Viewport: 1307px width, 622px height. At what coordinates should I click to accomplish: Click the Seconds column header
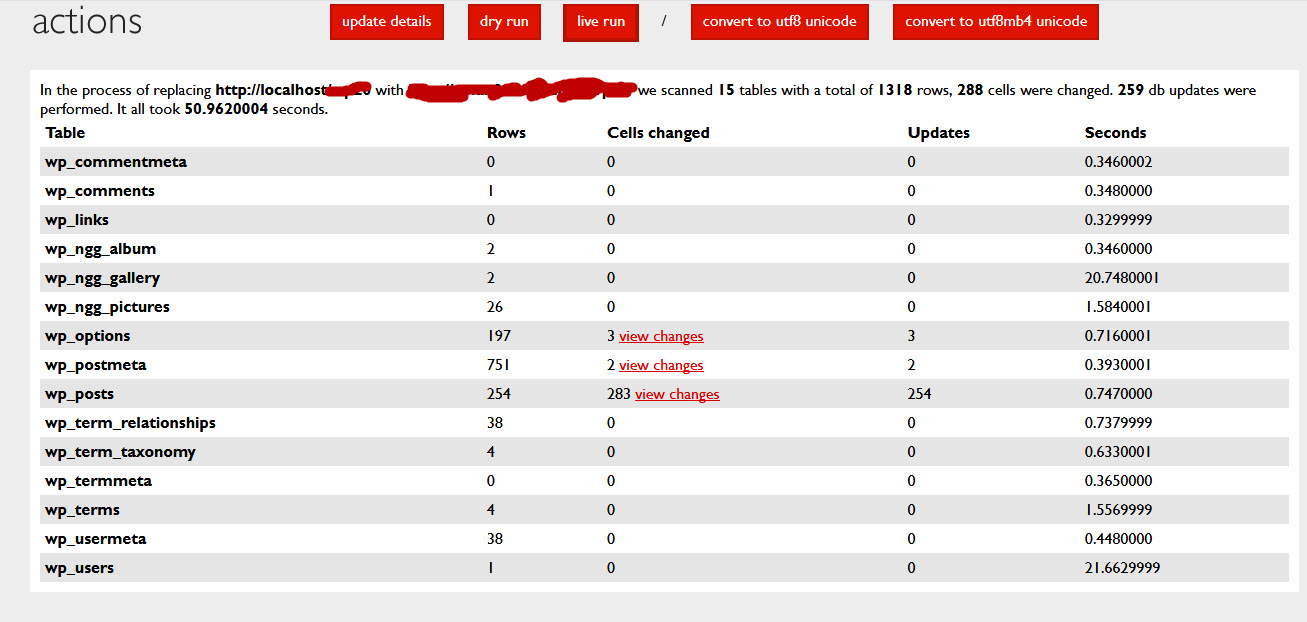[1115, 133]
